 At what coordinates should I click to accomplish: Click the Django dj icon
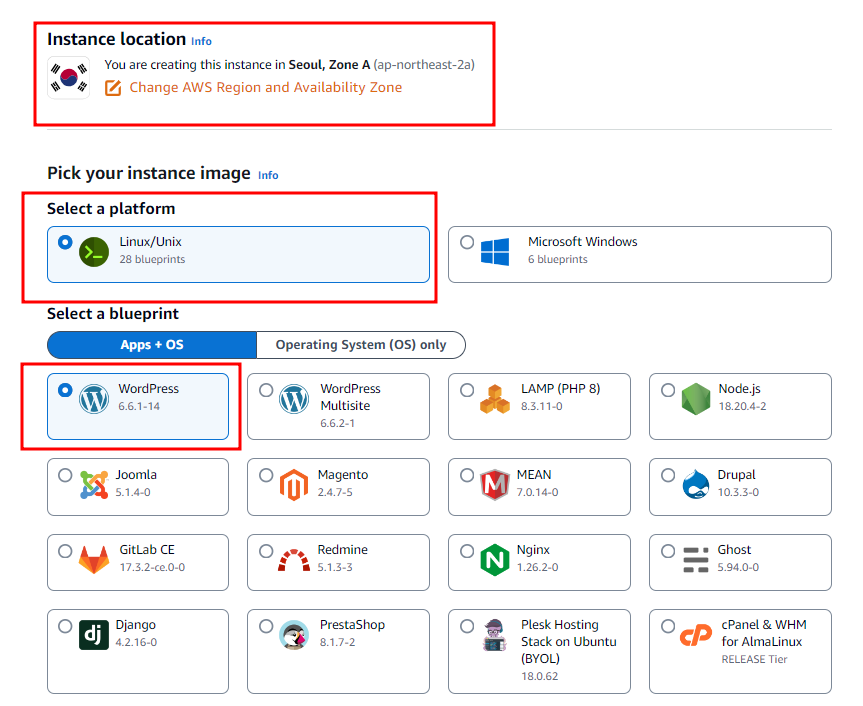[x=94, y=634]
